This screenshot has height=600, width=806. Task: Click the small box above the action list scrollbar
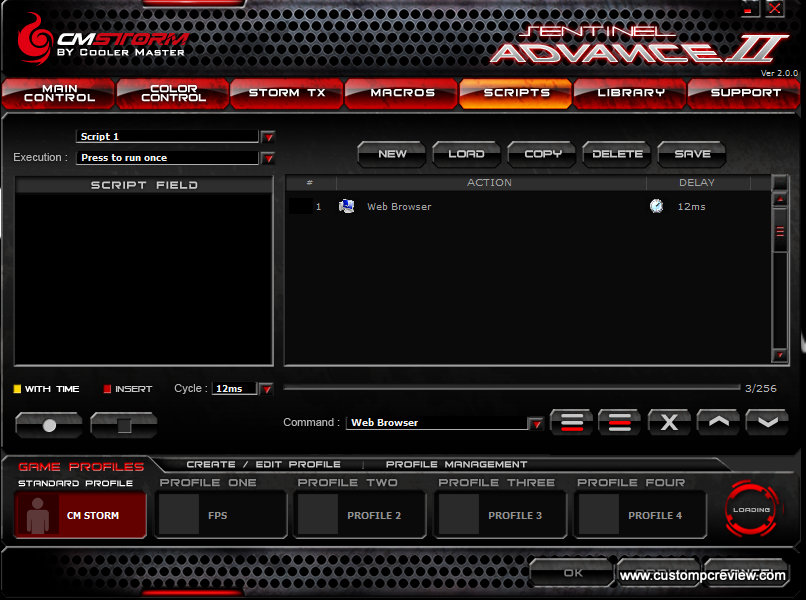pyautogui.click(x=780, y=183)
